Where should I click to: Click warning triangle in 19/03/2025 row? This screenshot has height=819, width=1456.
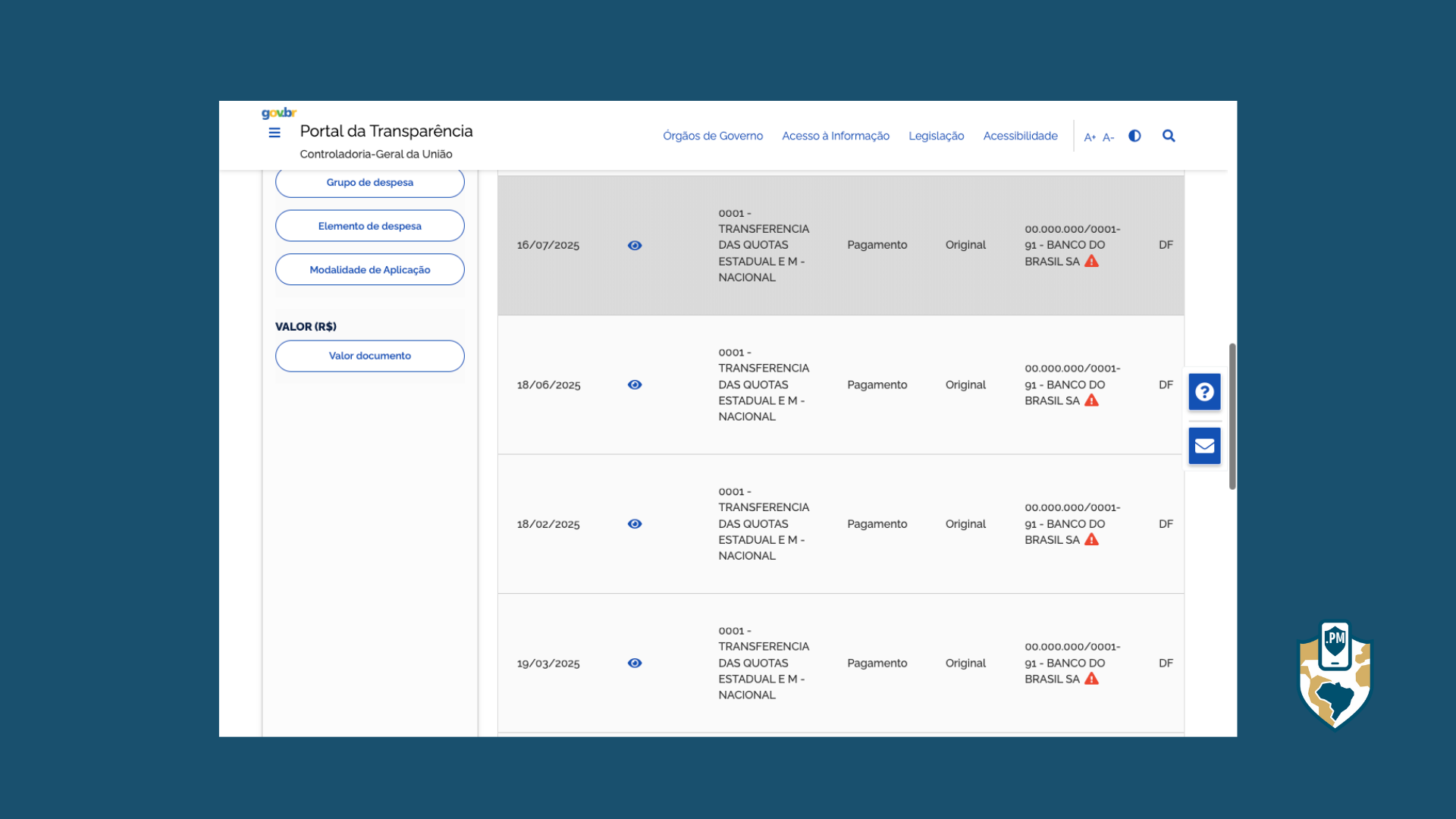click(x=1091, y=679)
